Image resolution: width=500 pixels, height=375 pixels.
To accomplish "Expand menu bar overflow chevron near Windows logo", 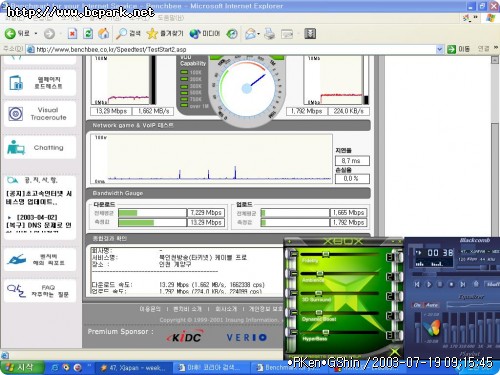I will 475,17.
